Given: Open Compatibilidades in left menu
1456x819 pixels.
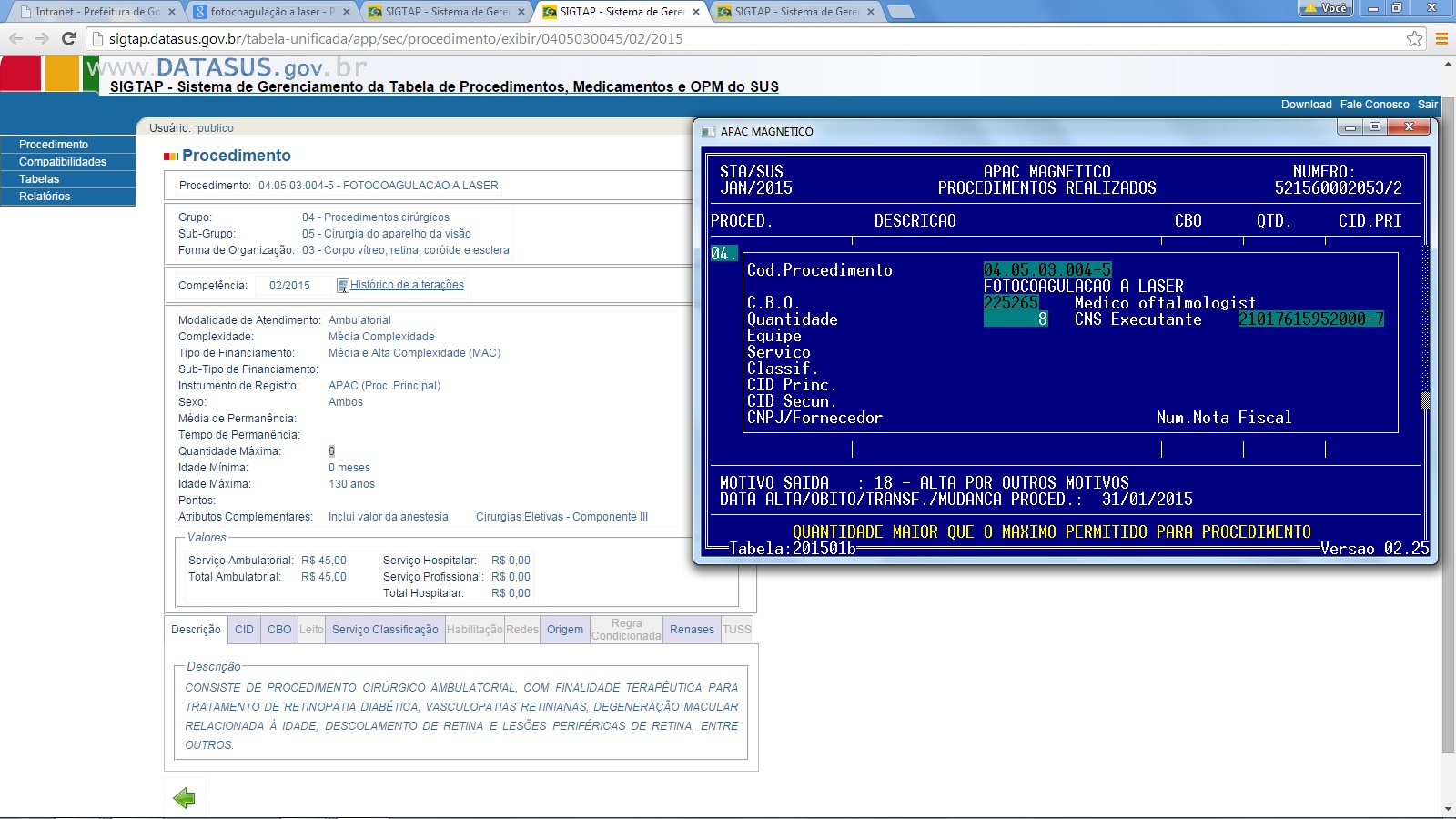Looking at the screenshot, I should coord(63,162).
